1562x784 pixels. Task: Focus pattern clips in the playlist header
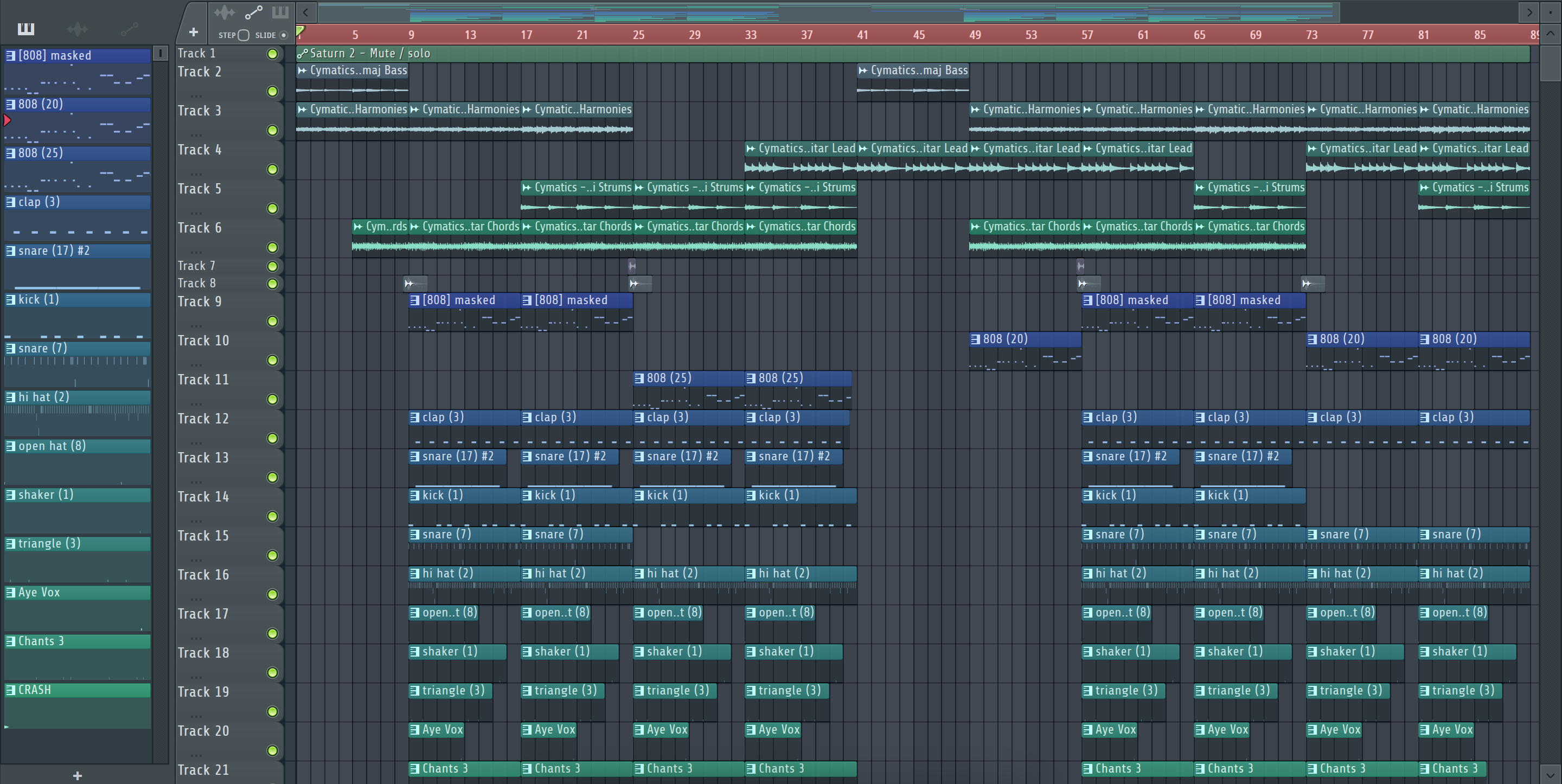click(x=280, y=12)
